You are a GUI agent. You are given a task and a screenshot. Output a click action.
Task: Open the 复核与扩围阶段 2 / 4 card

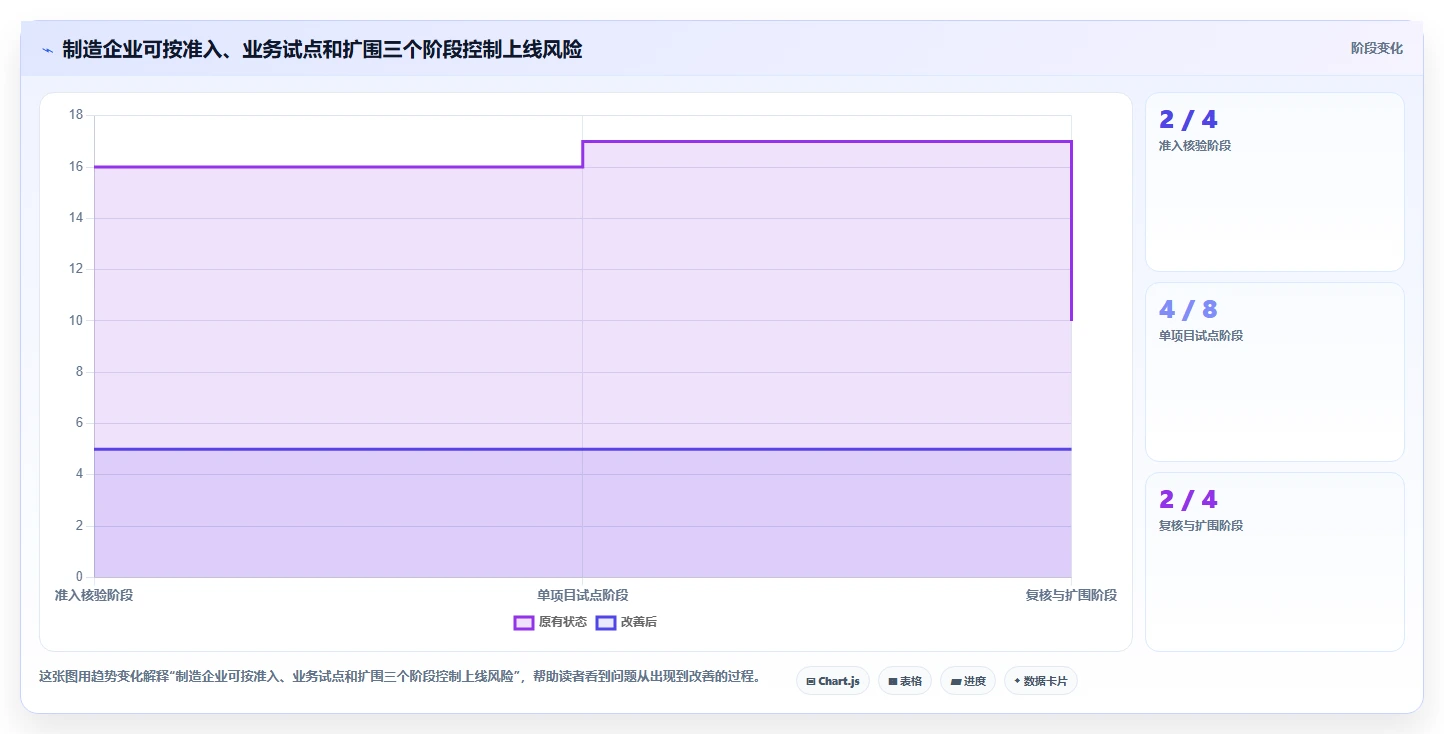1274,562
